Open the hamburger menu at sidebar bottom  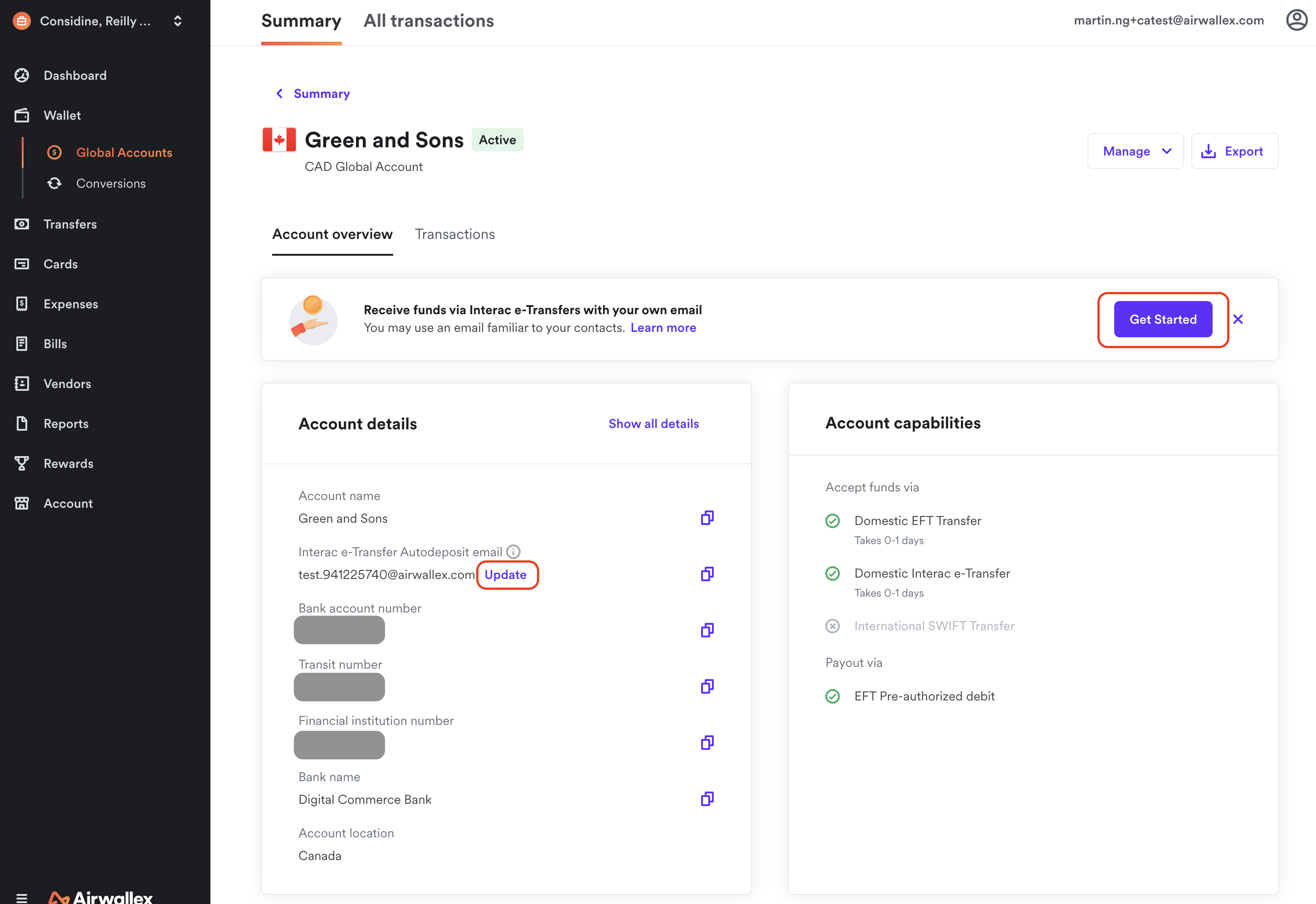(21, 897)
